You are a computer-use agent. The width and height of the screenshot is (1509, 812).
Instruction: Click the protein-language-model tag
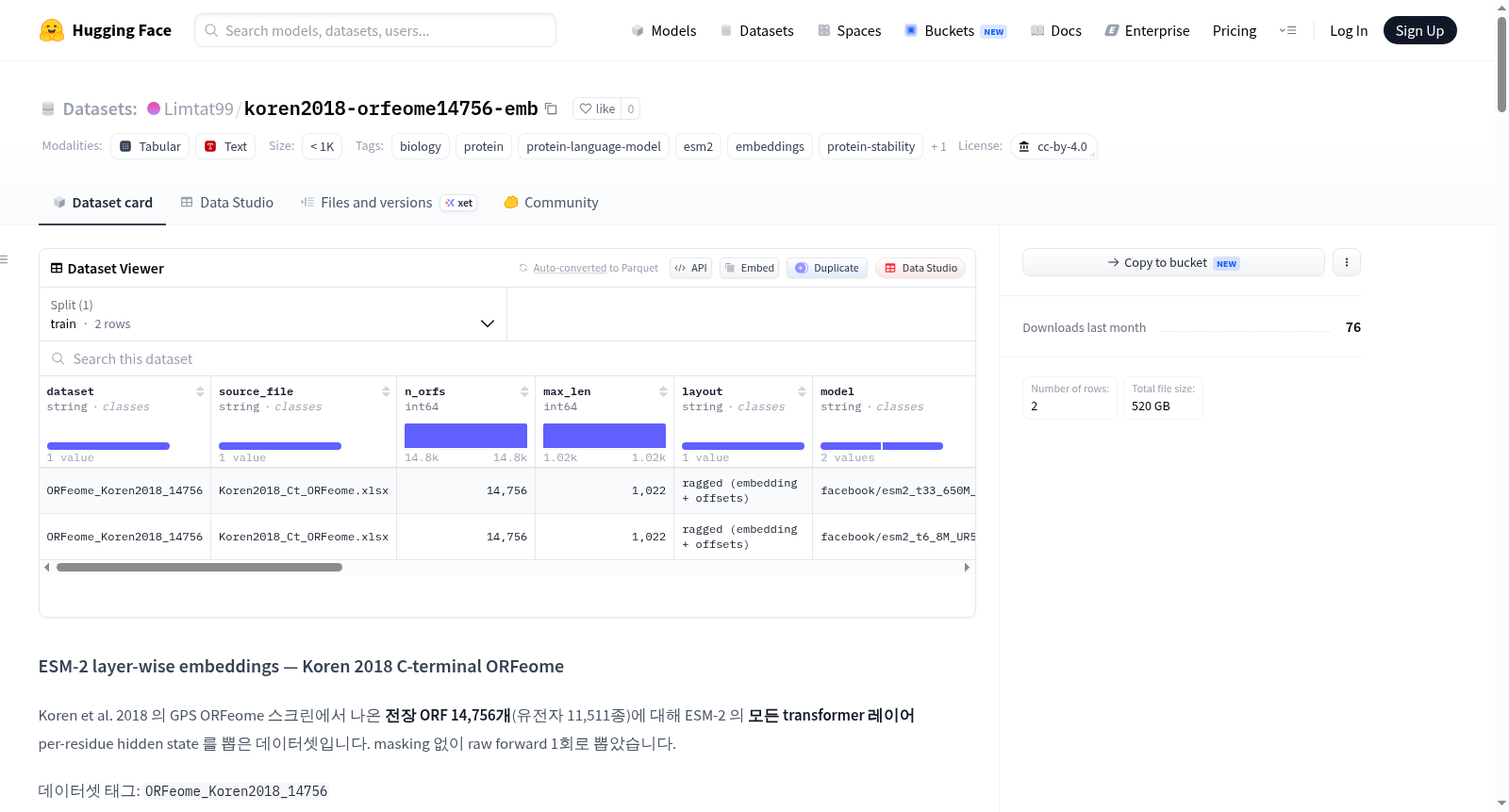pos(593,146)
